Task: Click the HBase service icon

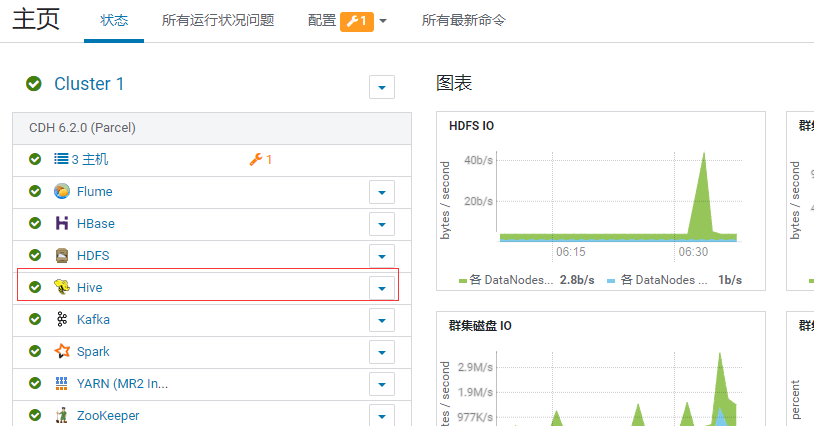Action: pos(62,223)
